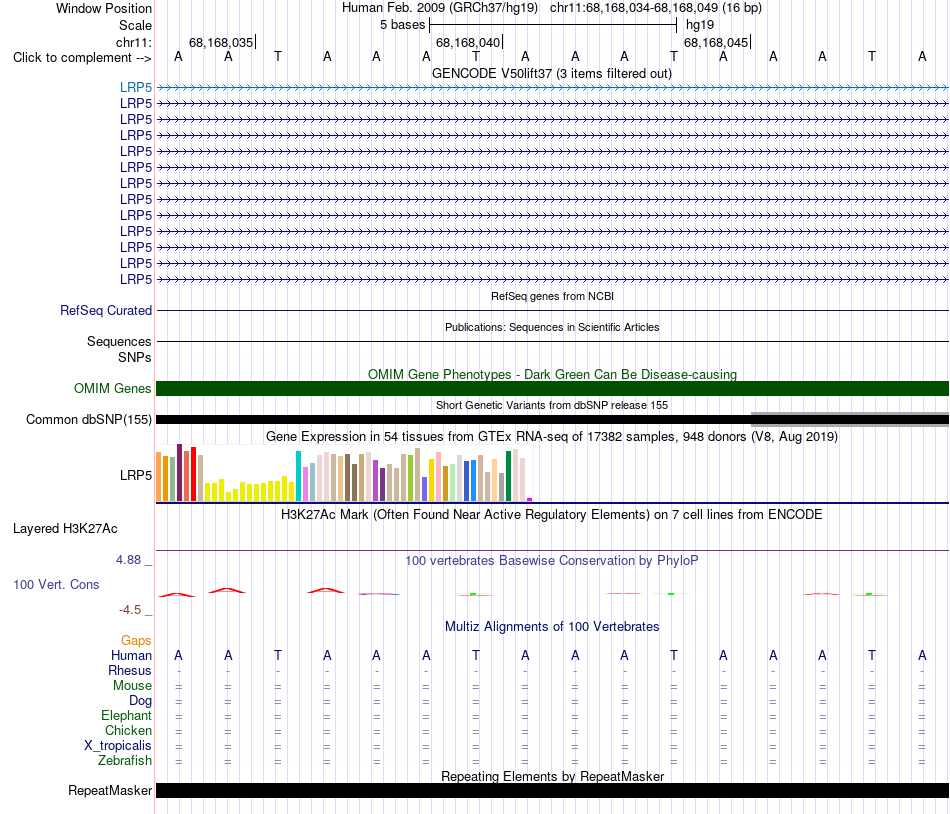Click the chr11:68,168,034-68,168,049 (16 bp) position text
The width and height of the screenshot is (950, 814).
tap(656, 8)
